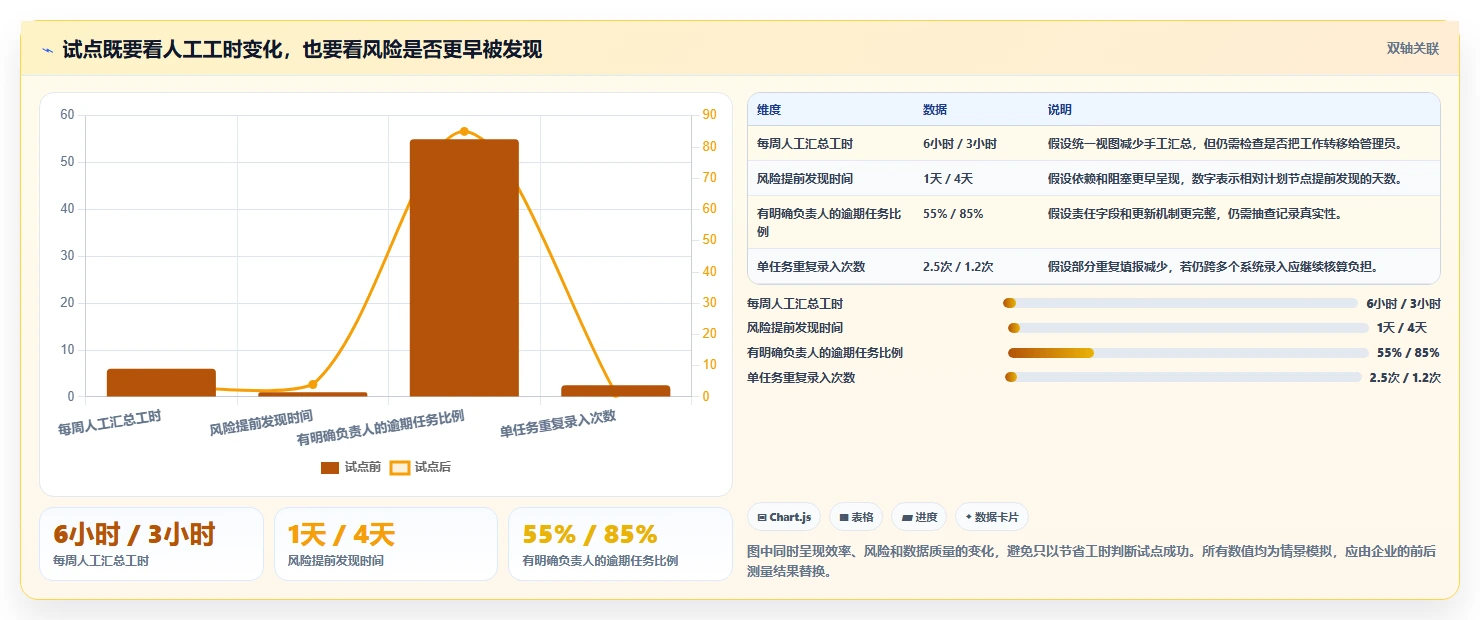
Task: Click the chart x-axis label 每周人工汇总工时
Action: [x=109, y=422]
